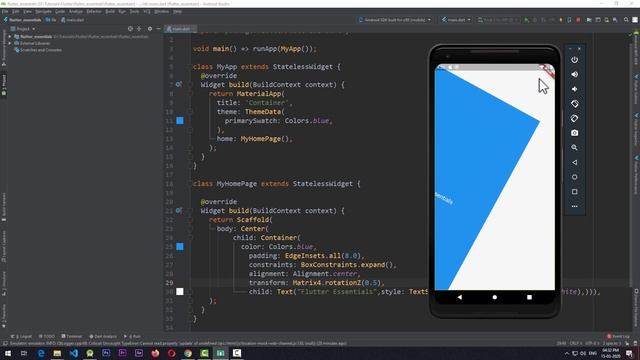
Task: Click the emulator power button
Action: (574, 60)
